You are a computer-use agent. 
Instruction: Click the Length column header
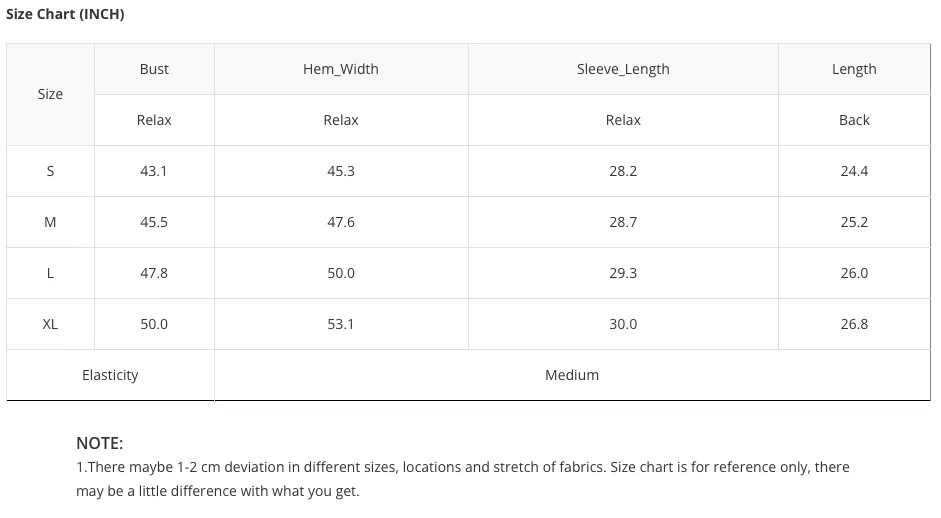[854, 69]
